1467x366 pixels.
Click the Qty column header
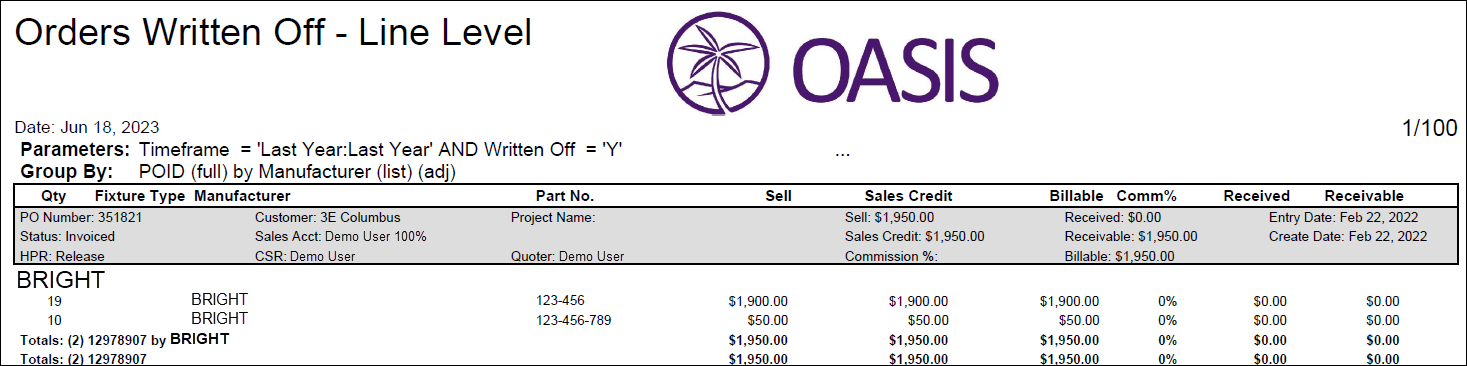click(x=54, y=196)
